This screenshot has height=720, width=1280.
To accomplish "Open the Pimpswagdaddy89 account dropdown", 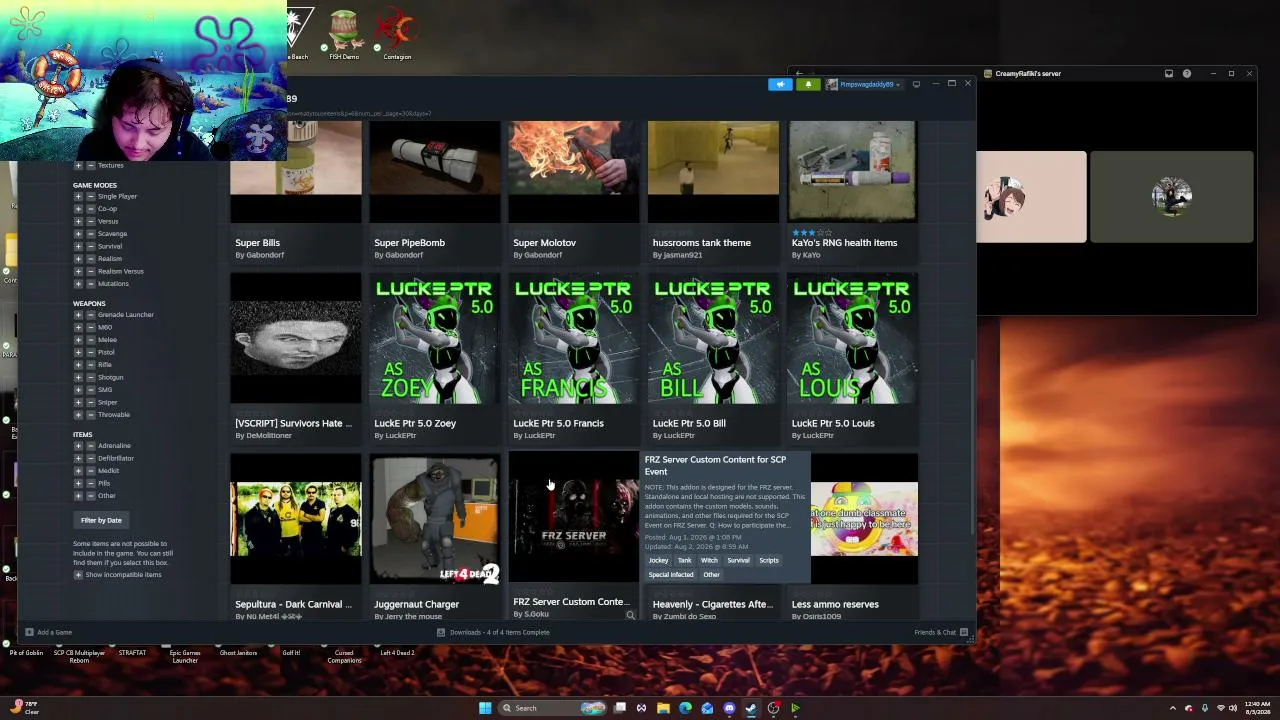I will point(864,84).
